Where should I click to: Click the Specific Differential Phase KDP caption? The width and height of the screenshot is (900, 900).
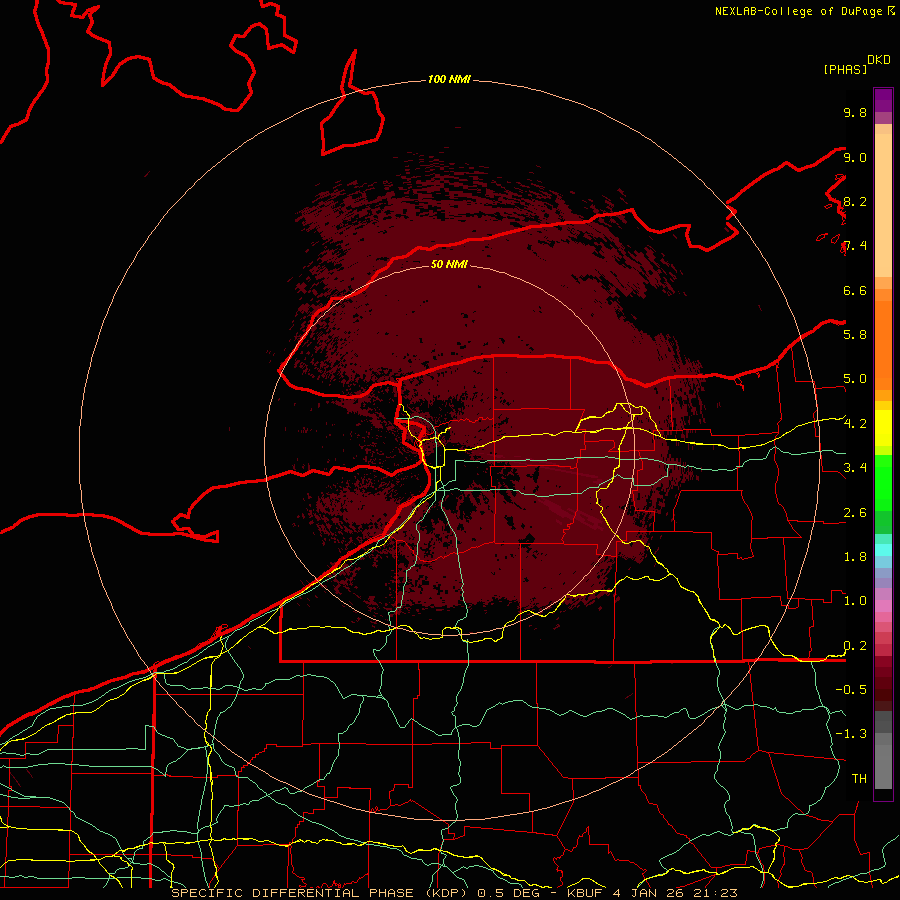(455, 893)
